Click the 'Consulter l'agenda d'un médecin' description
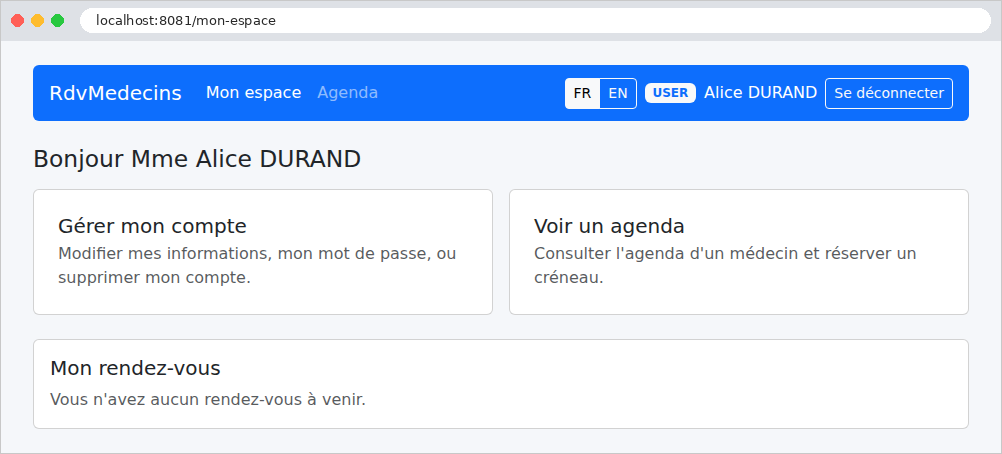The height and width of the screenshot is (454, 1002). 725,266
